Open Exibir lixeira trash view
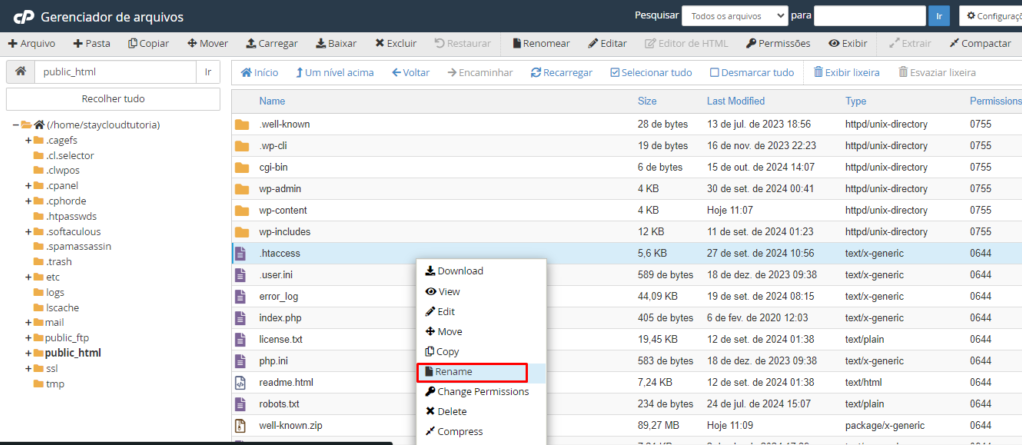This screenshot has width=1022, height=445. click(846, 73)
